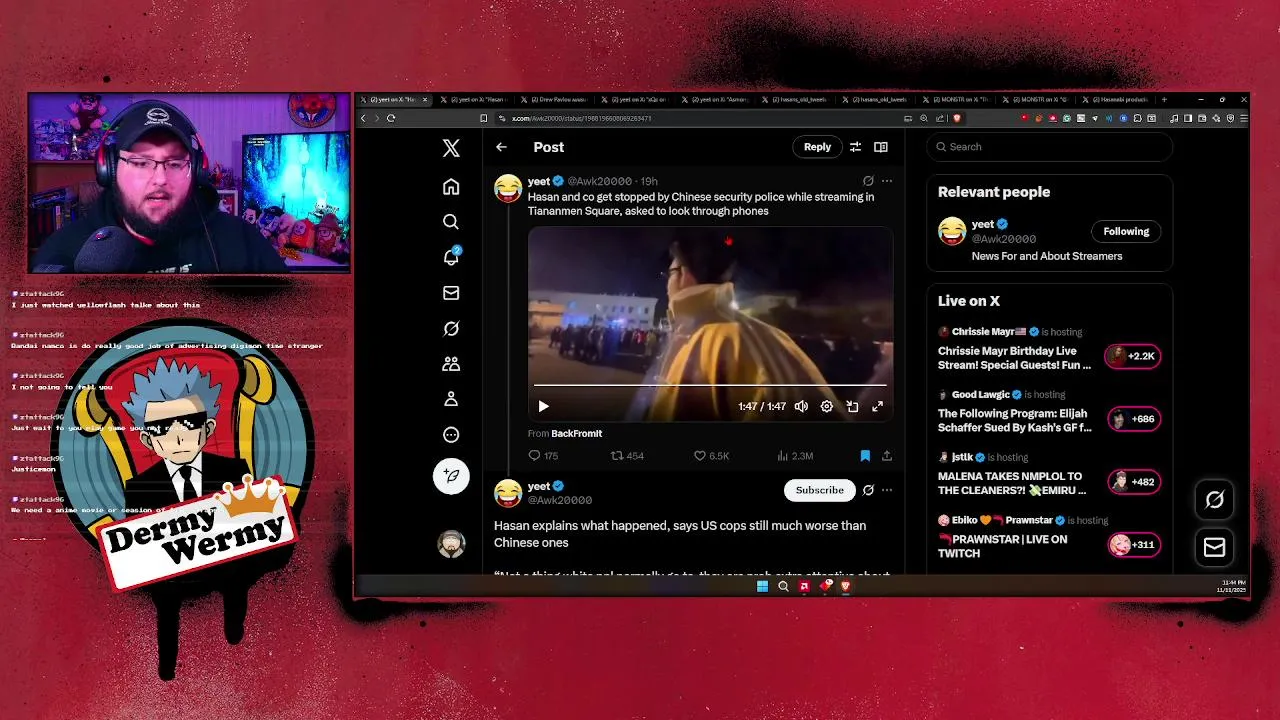Open the taskbar clock showing 11:44 PM

[1232, 586]
